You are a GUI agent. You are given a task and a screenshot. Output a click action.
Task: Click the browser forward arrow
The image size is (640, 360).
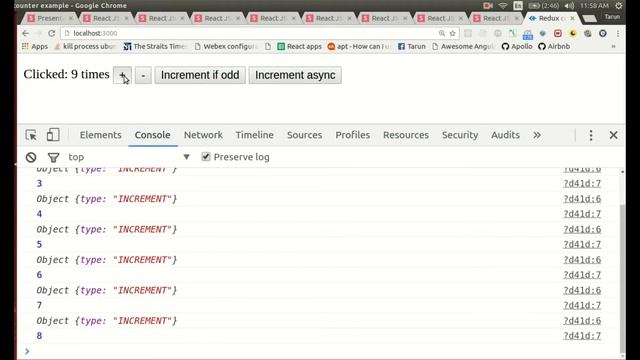coord(38,33)
